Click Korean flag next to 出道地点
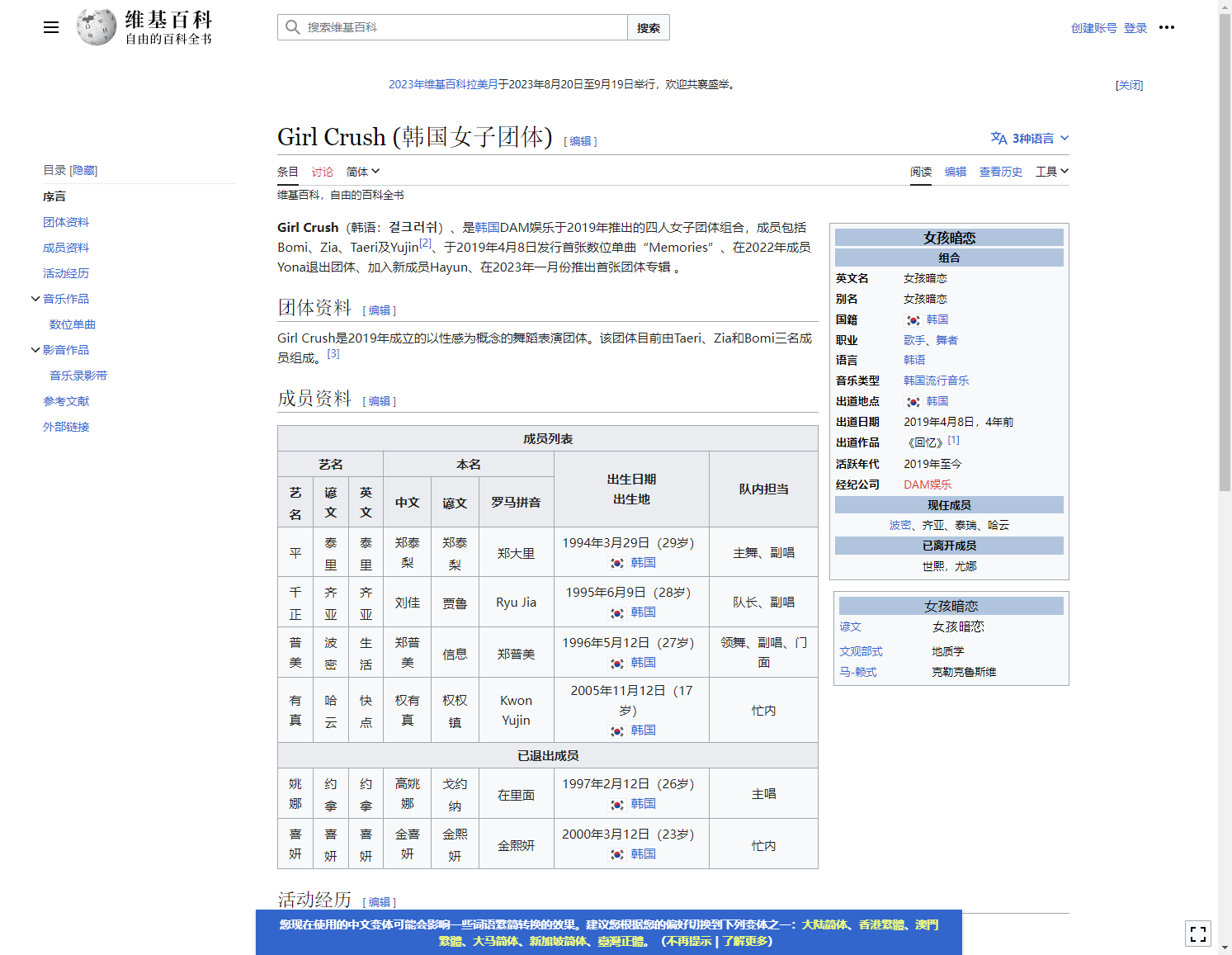The width and height of the screenshot is (1232, 955). click(913, 402)
